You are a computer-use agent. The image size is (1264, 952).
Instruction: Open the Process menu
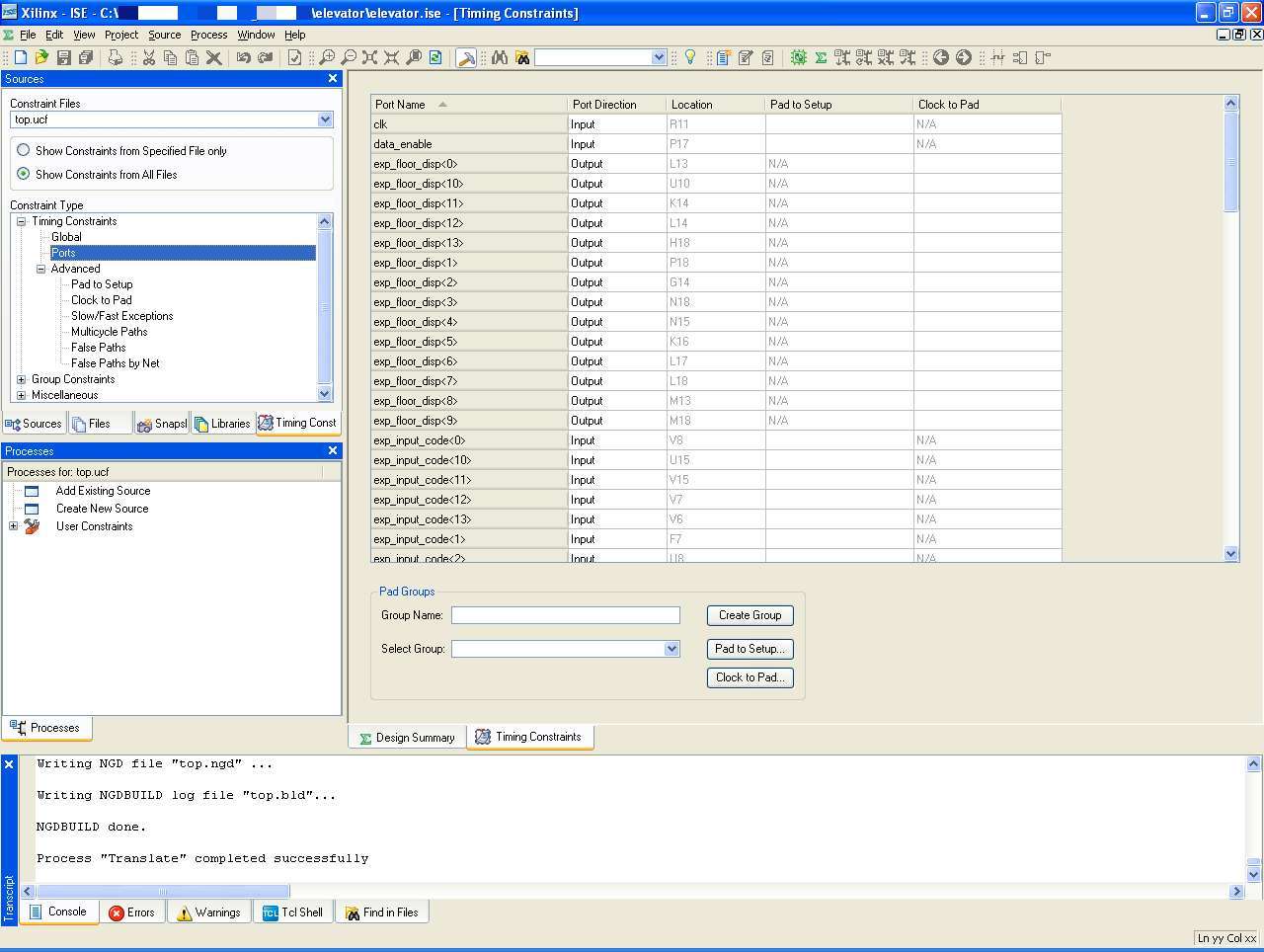pos(208,35)
